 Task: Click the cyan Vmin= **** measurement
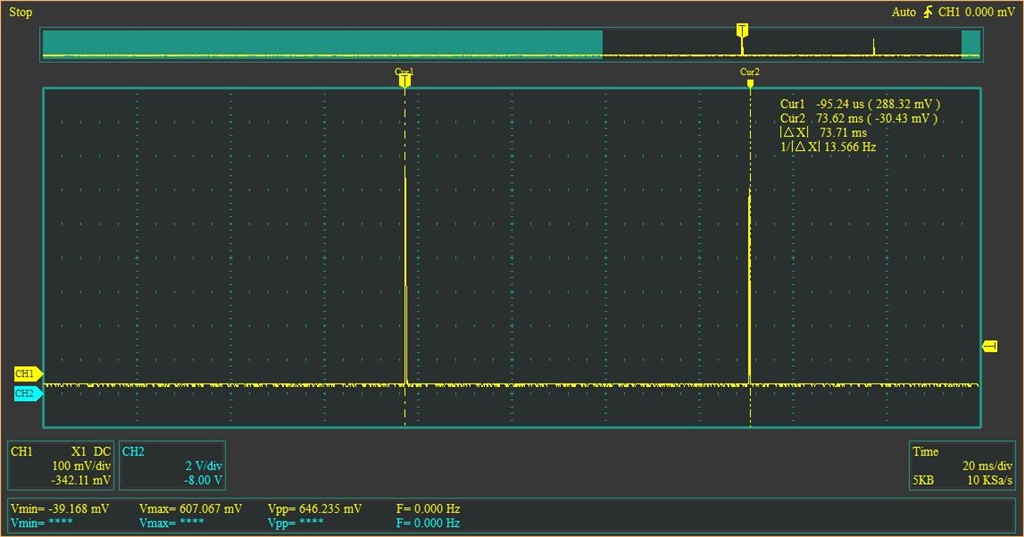42,523
